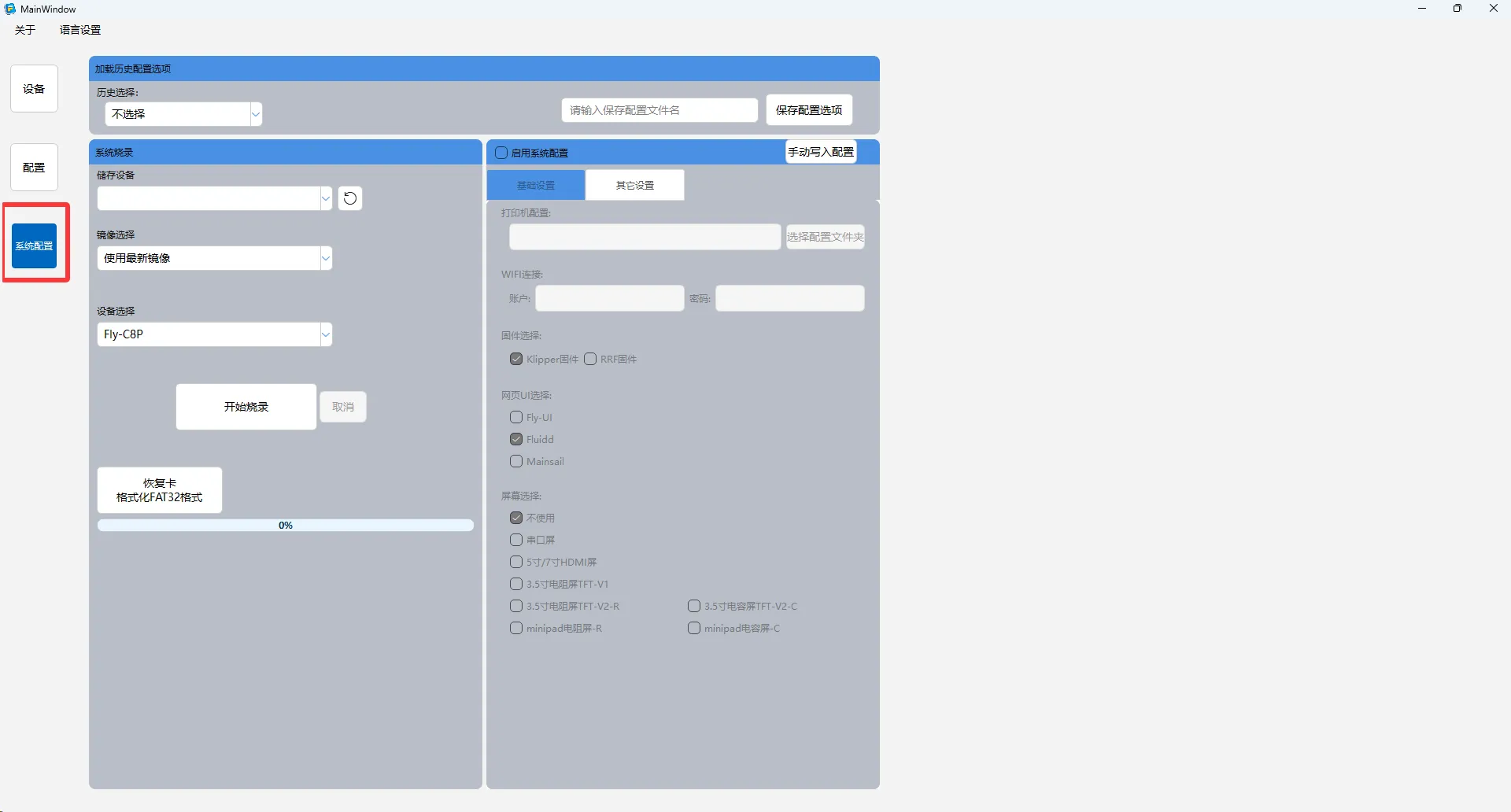Click the config file name input field
The width and height of the screenshot is (1511, 812).
(659, 110)
